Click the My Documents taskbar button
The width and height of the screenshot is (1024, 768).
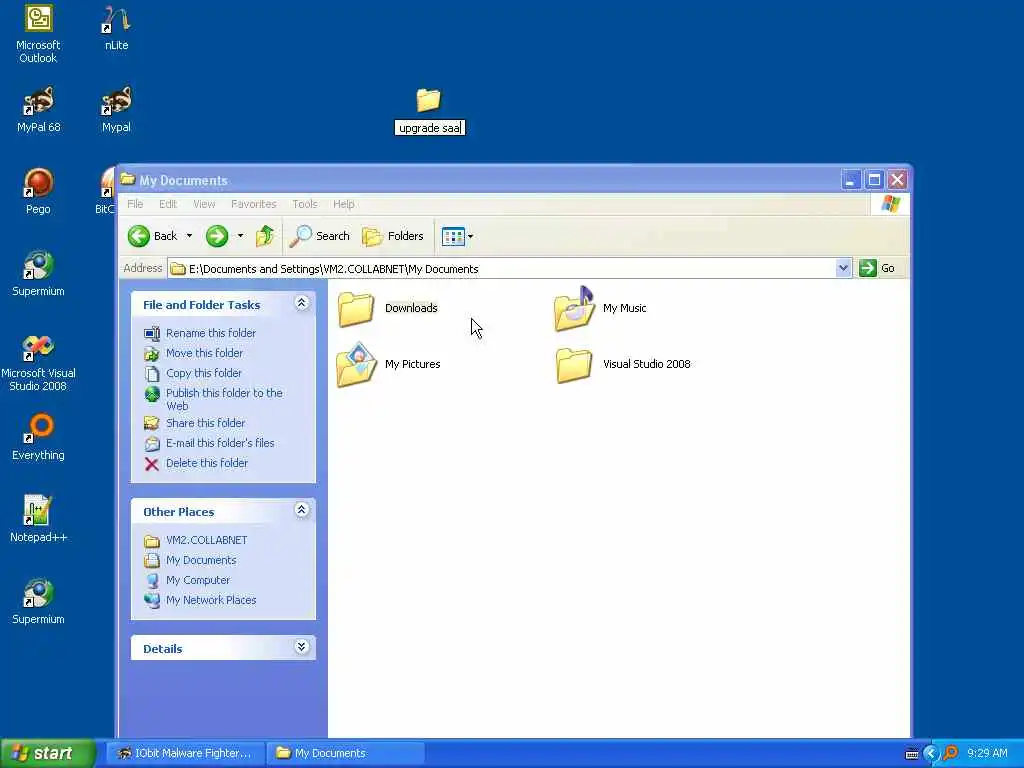345,753
